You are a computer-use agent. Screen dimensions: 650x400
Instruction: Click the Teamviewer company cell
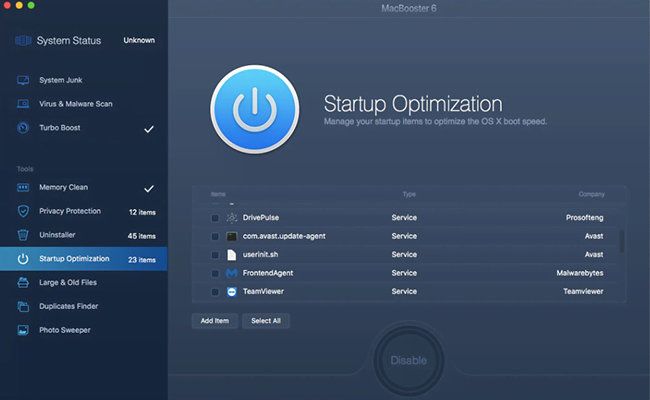click(583, 291)
